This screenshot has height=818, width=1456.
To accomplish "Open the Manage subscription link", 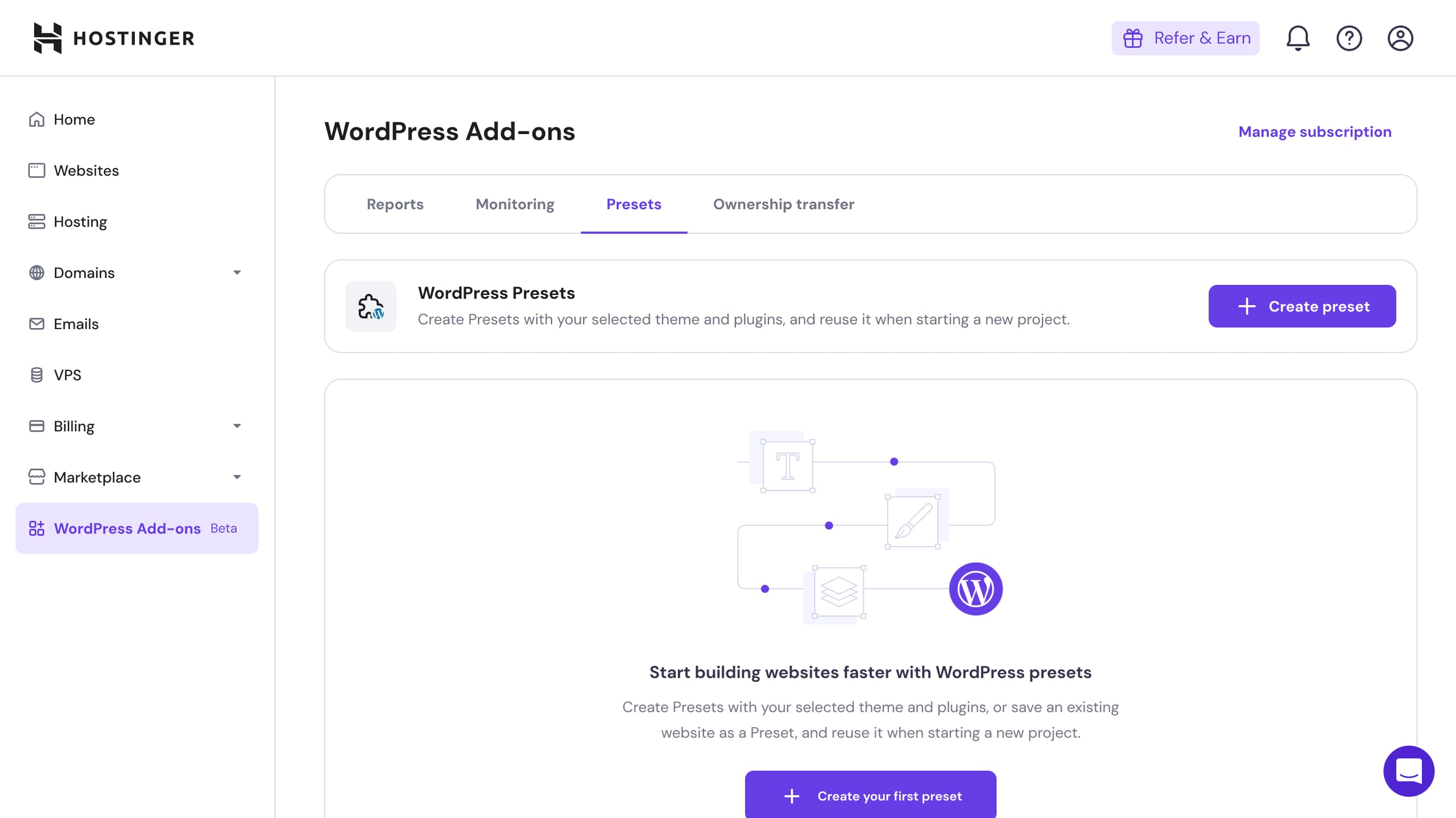I will tap(1315, 132).
